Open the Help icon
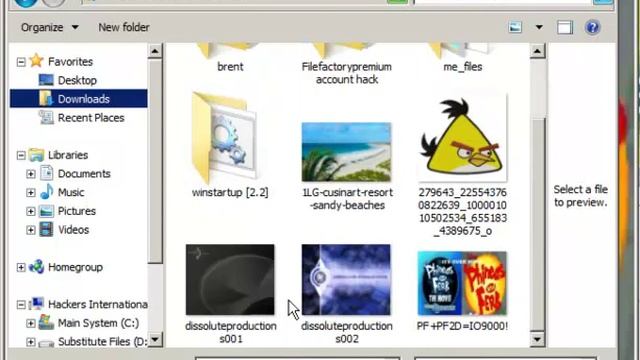Image resolution: width=640 pixels, height=360 pixels. (592, 27)
